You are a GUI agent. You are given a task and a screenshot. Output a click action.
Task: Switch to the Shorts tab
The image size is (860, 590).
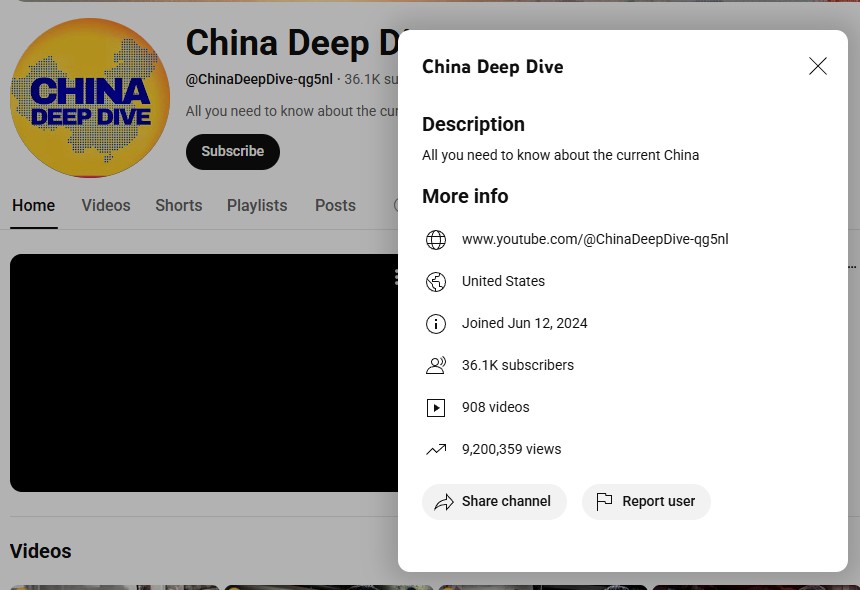[179, 206]
